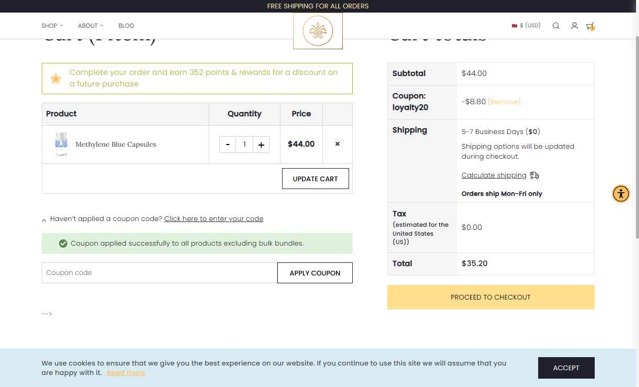Collapse the coupon code section chevron
The height and width of the screenshot is (387, 639).
[x=44, y=220]
